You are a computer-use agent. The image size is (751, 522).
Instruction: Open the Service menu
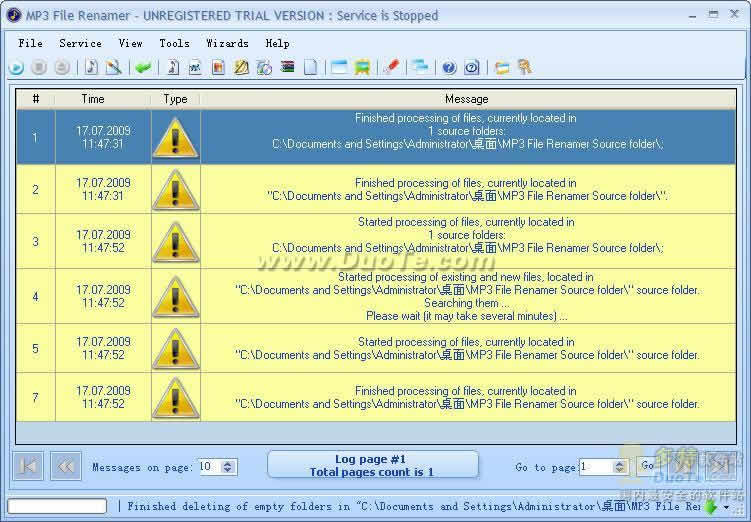pos(80,44)
